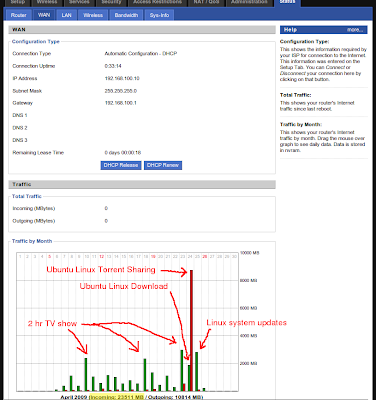376x400 pixels.
Task: Click the green incoming bar on day 18
Action: (x=145, y=375)
